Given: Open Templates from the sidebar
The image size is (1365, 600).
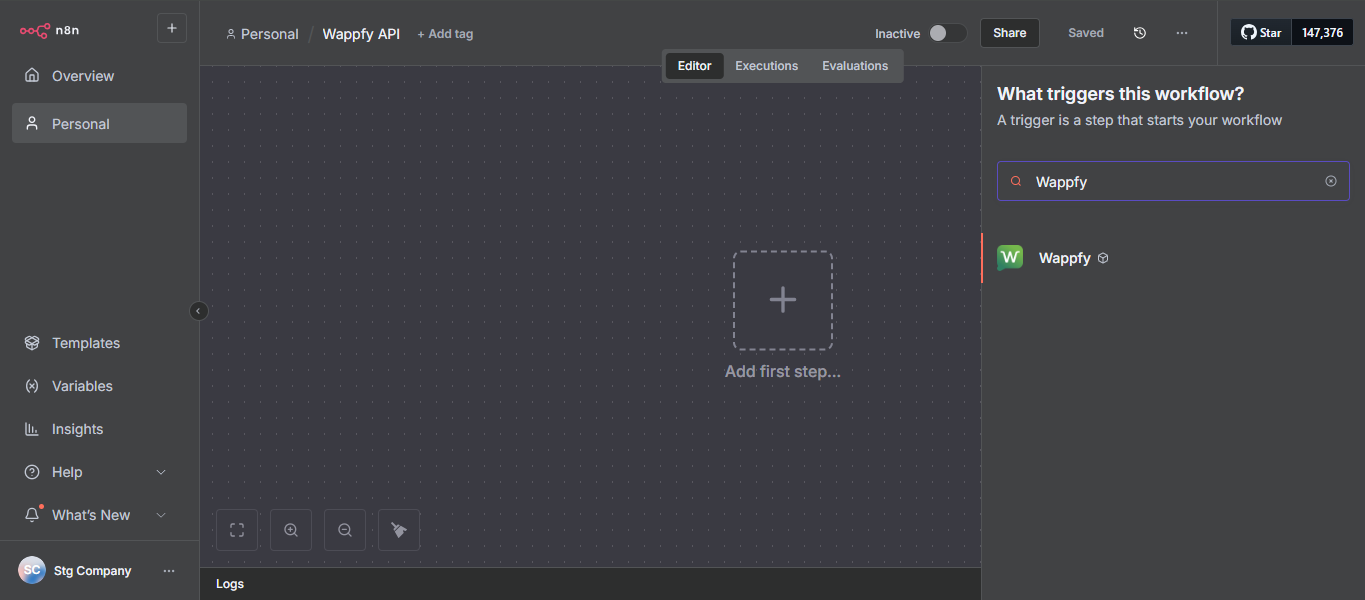Looking at the screenshot, I should (99, 343).
